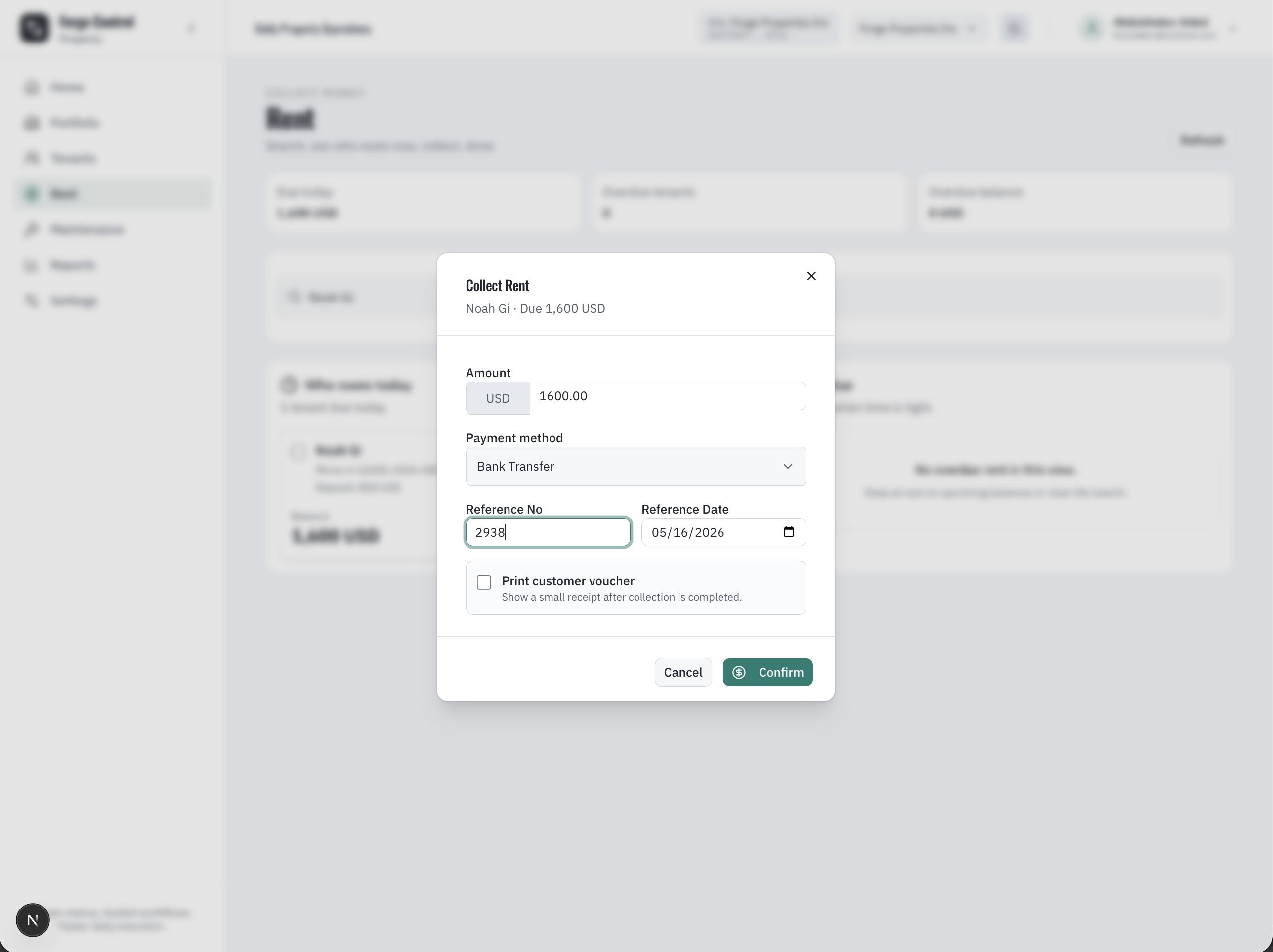Open the calendar picker icon
The image size is (1273, 952).
point(788,532)
